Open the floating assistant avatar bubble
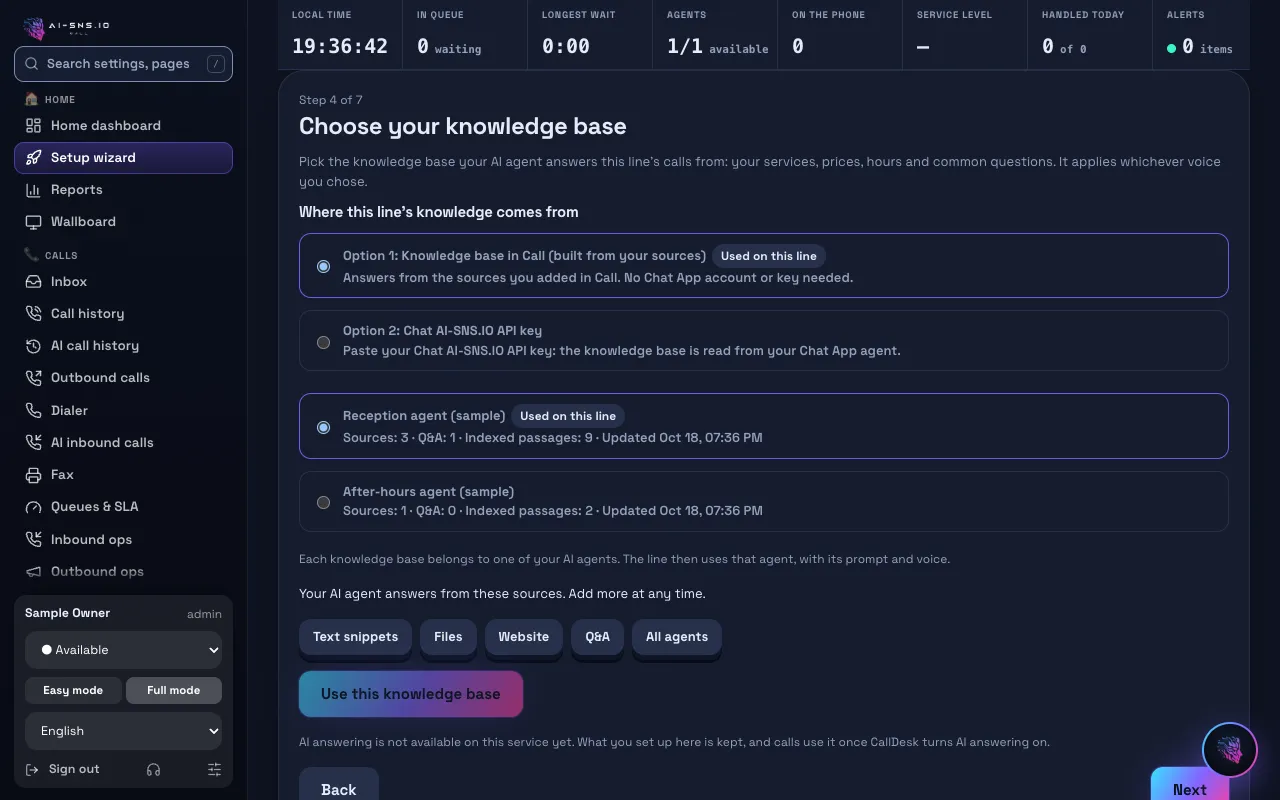The width and height of the screenshot is (1280, 800). [1229, 749]
